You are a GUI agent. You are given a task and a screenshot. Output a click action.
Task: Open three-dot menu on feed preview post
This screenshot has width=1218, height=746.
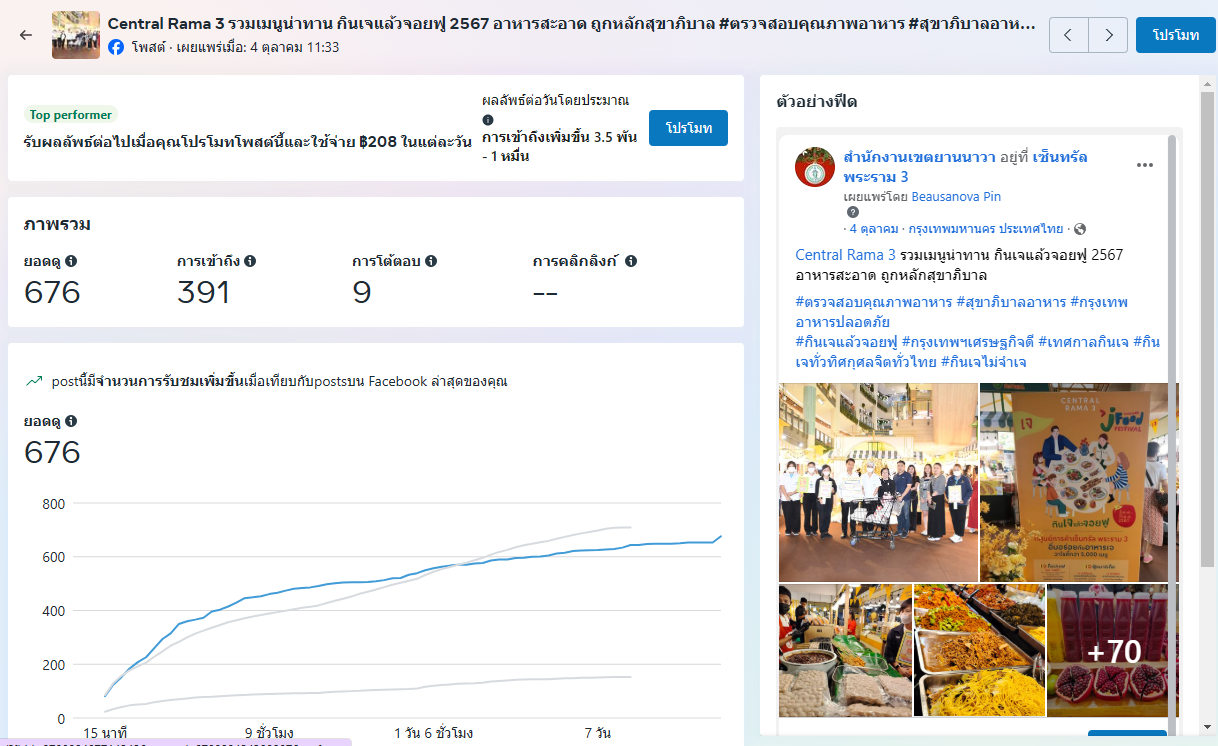(x=1145, y=165)
